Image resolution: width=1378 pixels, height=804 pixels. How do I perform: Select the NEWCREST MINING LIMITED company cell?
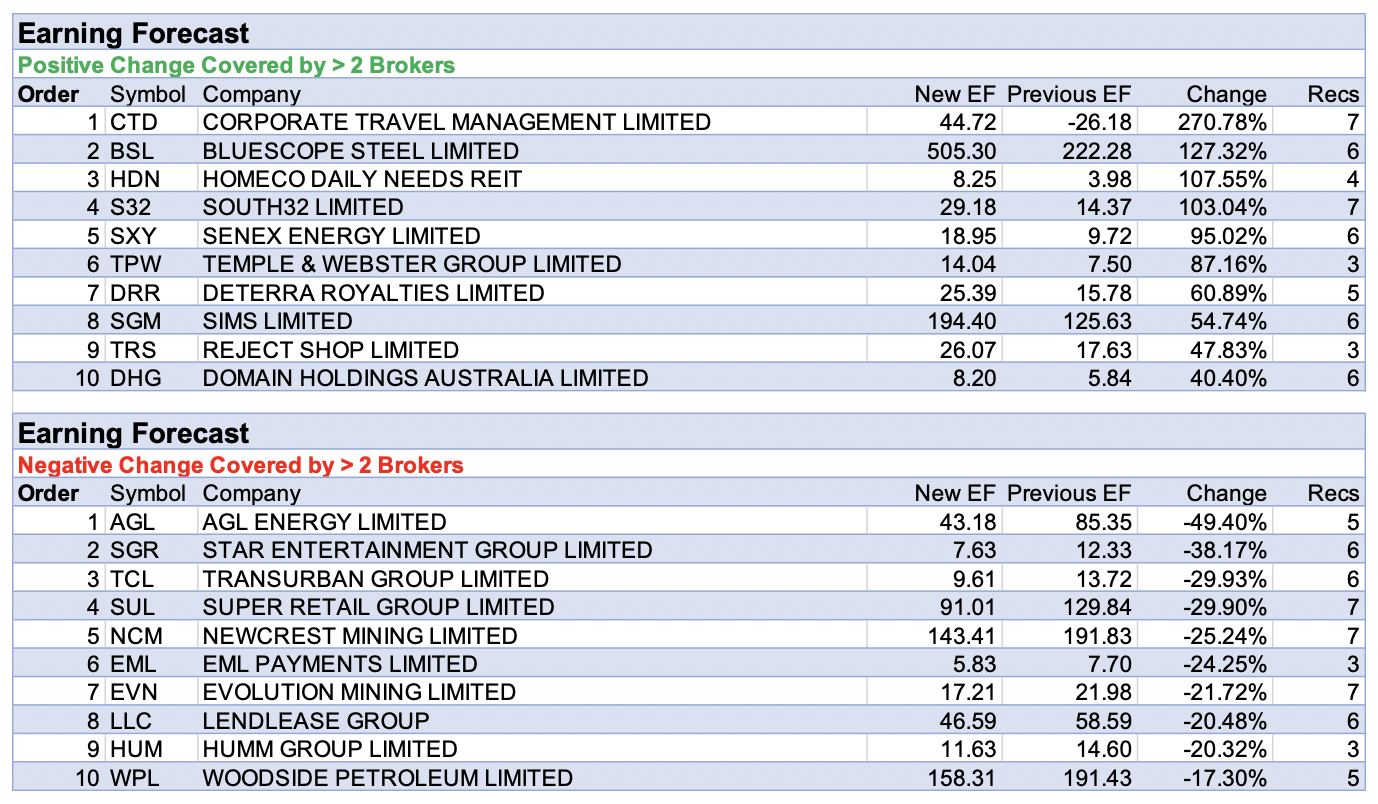click(360, 636)
